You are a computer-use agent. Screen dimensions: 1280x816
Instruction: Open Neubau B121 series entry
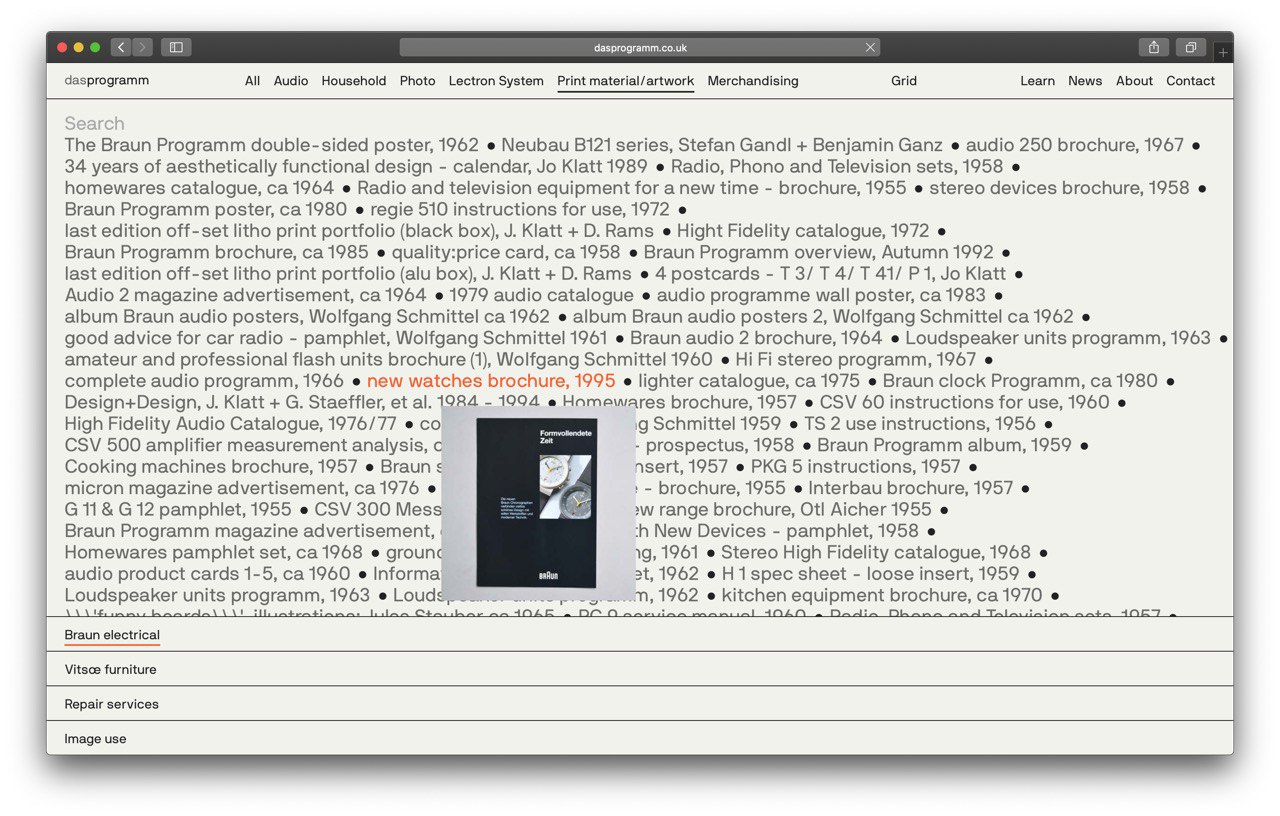tap(722, 145)
